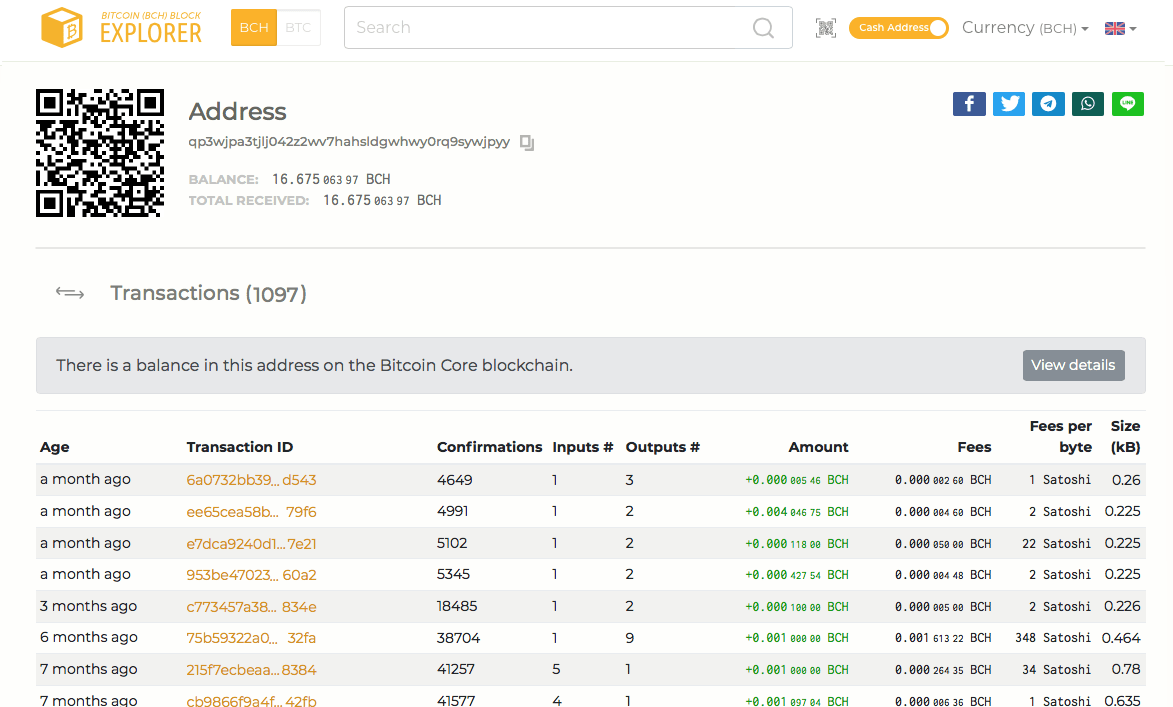Expand the Transaction ID column header
1173x707 pixels.
coord(240,447)
